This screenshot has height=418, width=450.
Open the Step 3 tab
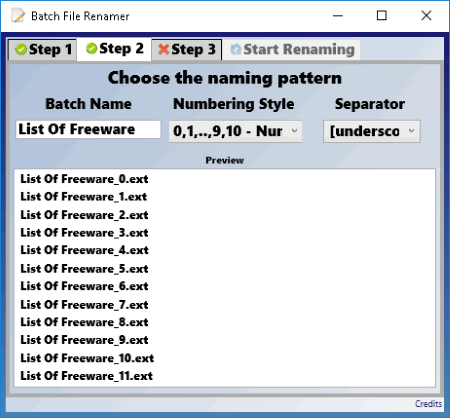187,50
